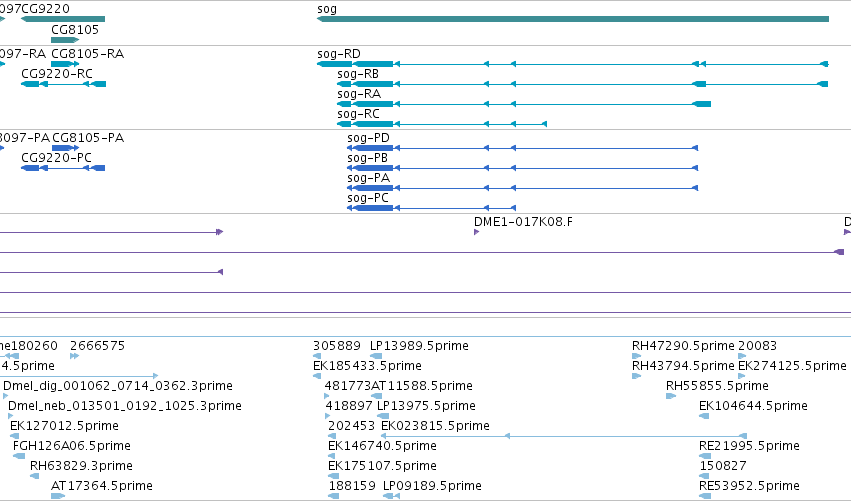Click the 188159 EST label
This screenshot has height=501, width=851.
tap(352, 486)
